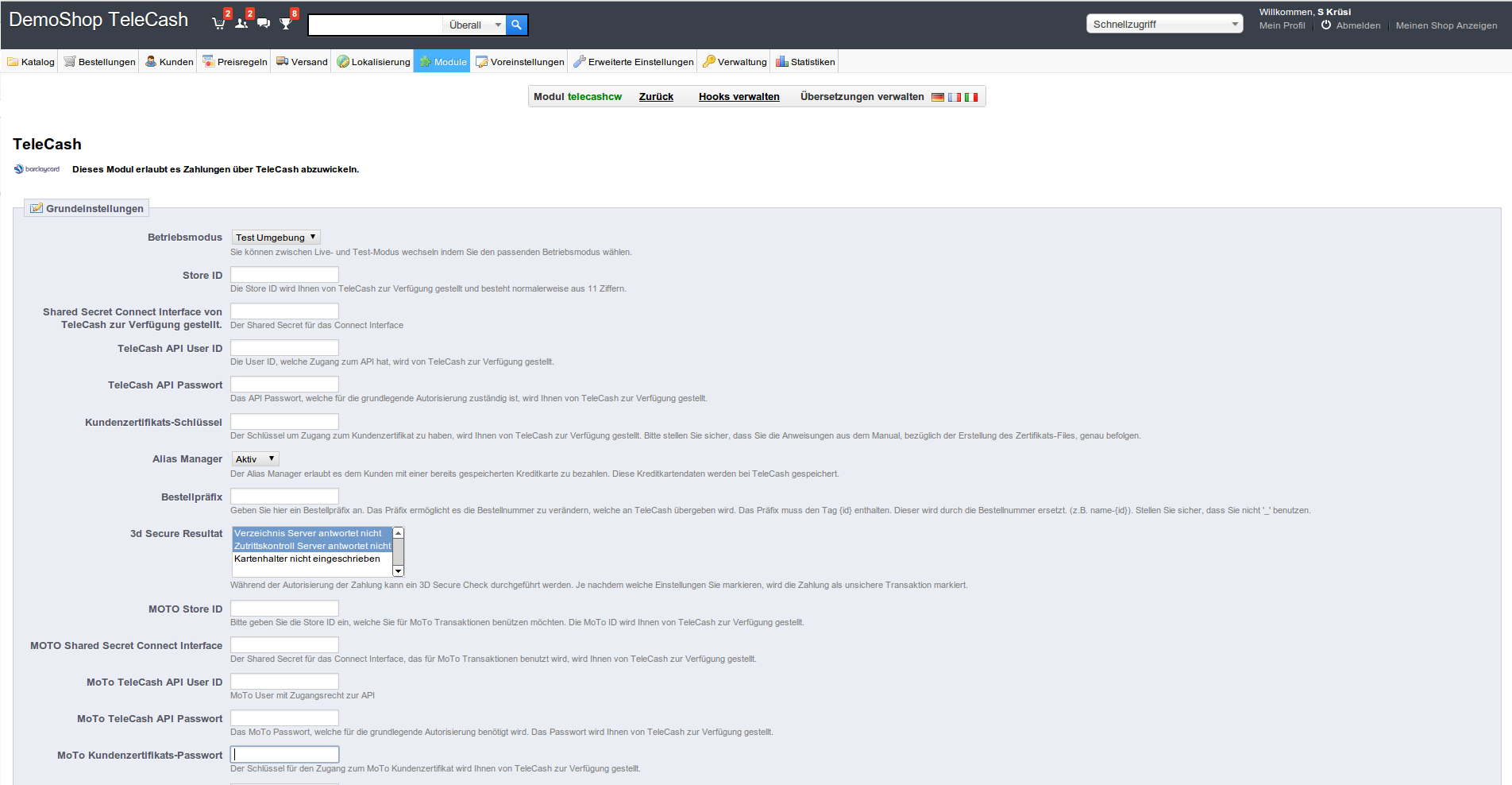Click the Zurück link
Screen dimensions: 1512x785
(656, 97)
